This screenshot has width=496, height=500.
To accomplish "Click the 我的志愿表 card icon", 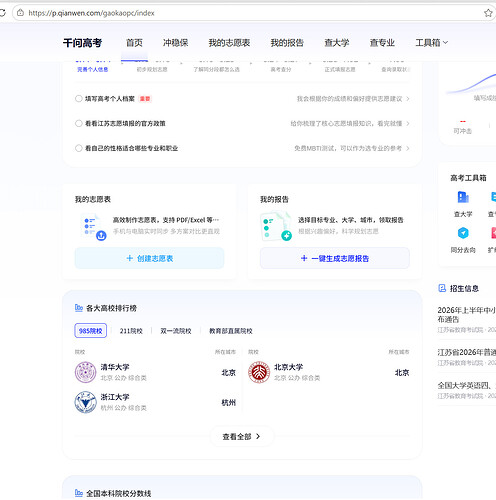I will pyautogui.click(x=93, y=227).
